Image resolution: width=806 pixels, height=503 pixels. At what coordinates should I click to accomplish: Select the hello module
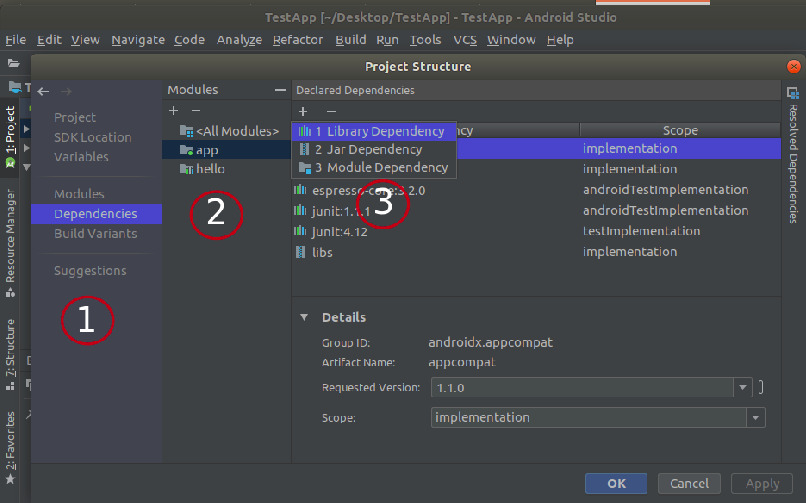point(202,169)
